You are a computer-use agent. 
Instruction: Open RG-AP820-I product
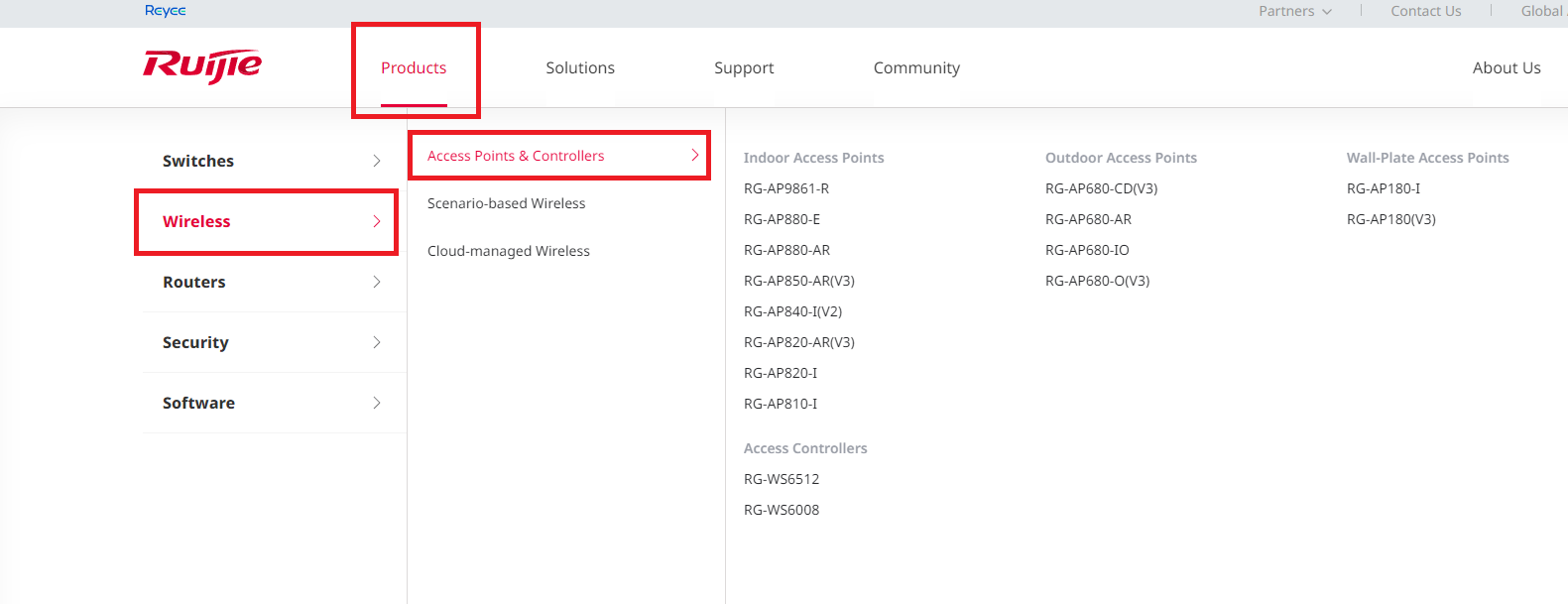coord(781,373)
